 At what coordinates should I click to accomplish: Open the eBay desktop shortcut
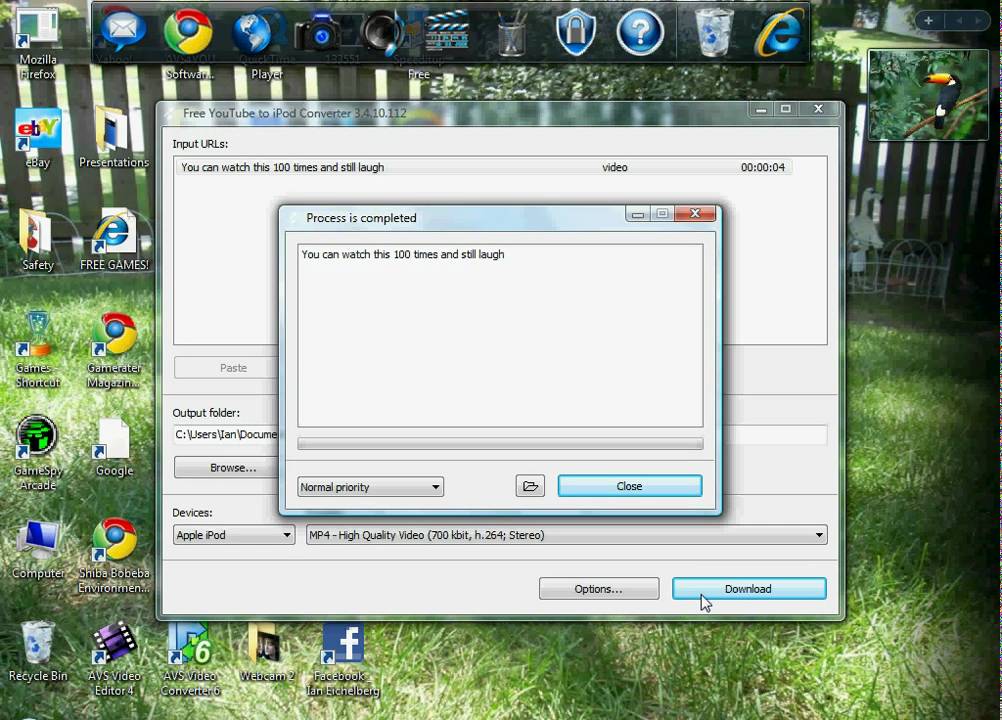(x=38, y=137)
